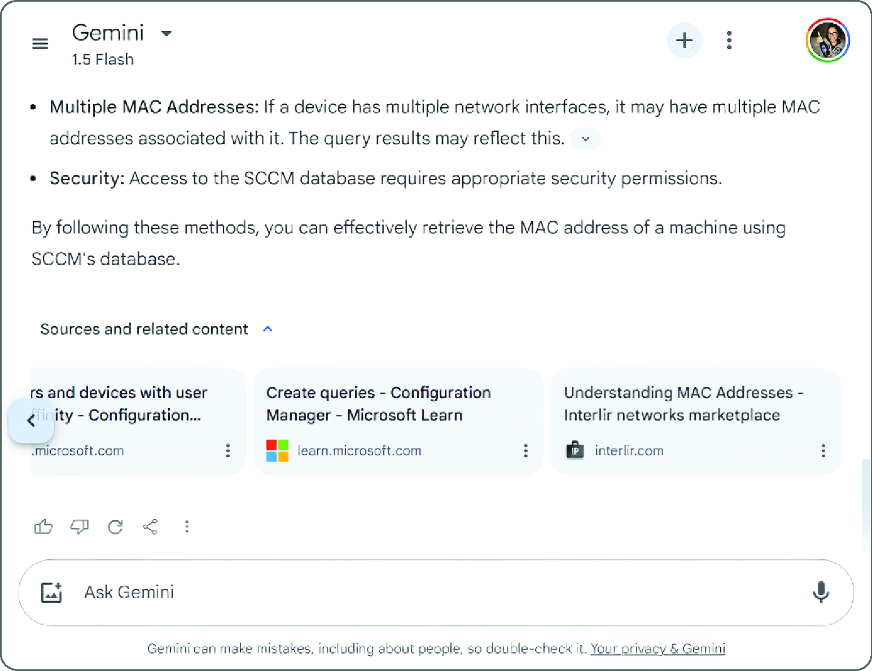
Task: Click the Ask Gemini input field
Action: tap(436, 593)
